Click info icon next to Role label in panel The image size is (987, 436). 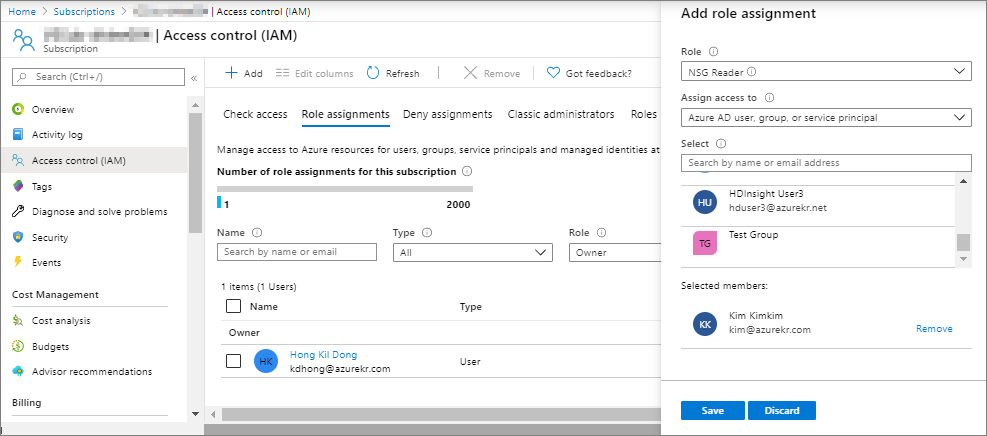713,52
